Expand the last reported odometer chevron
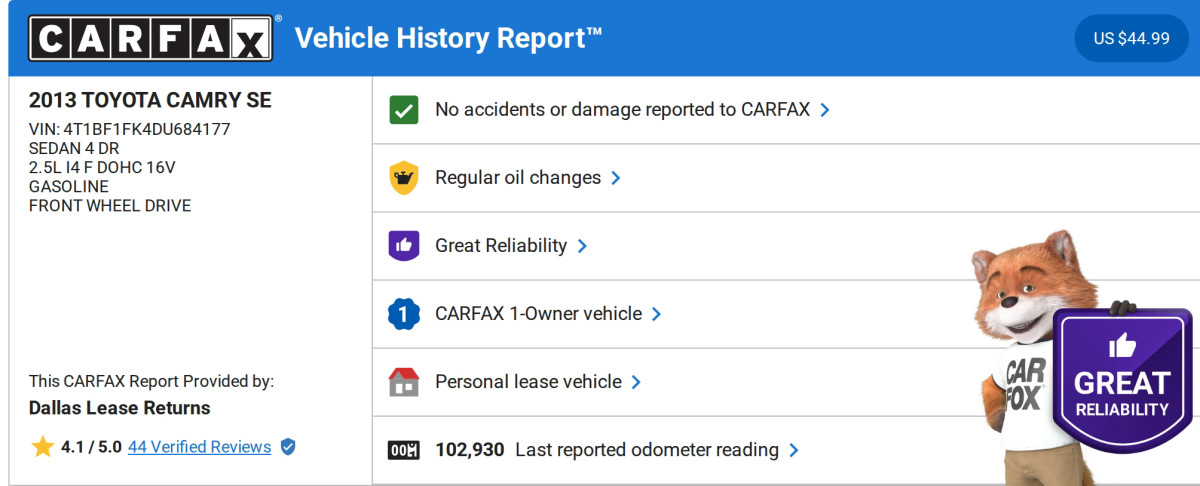This screenshot has width=1200, height=486. point(794,450)
